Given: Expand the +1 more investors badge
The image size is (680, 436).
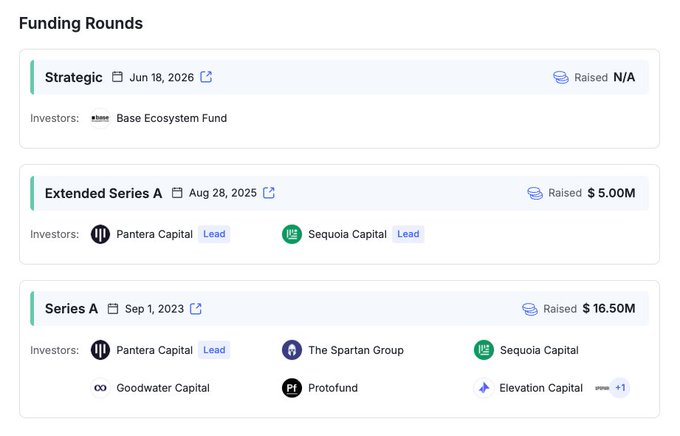Looking at the screenshot, I should (620, 388).
